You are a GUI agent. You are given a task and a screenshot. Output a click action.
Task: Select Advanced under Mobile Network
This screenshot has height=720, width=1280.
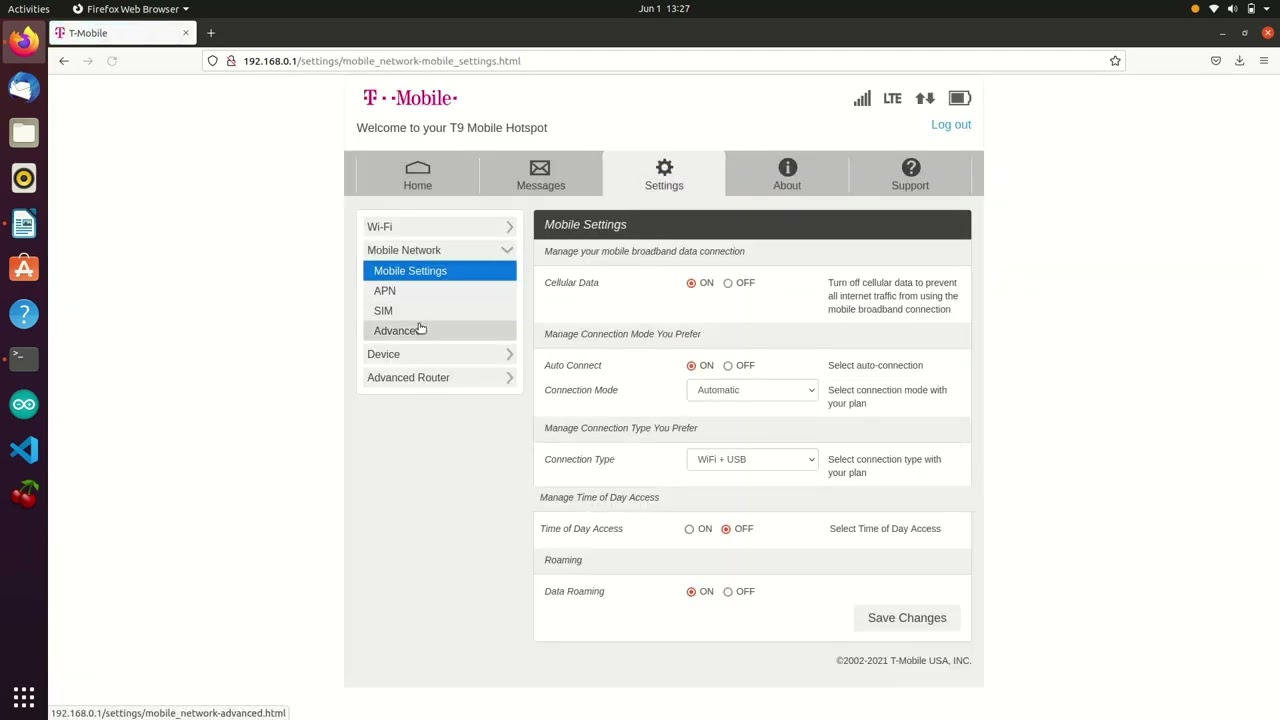tap(440, 331)
